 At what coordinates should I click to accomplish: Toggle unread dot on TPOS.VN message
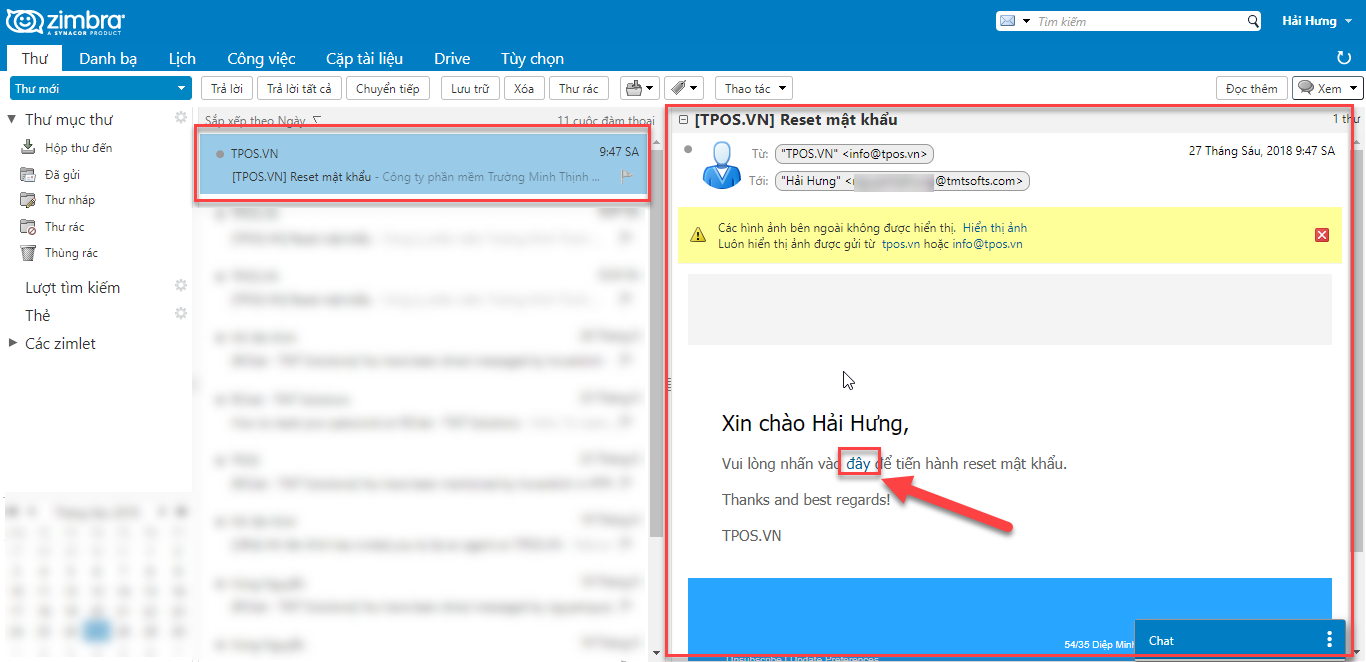pyautogui.click(x=219, y=153)
